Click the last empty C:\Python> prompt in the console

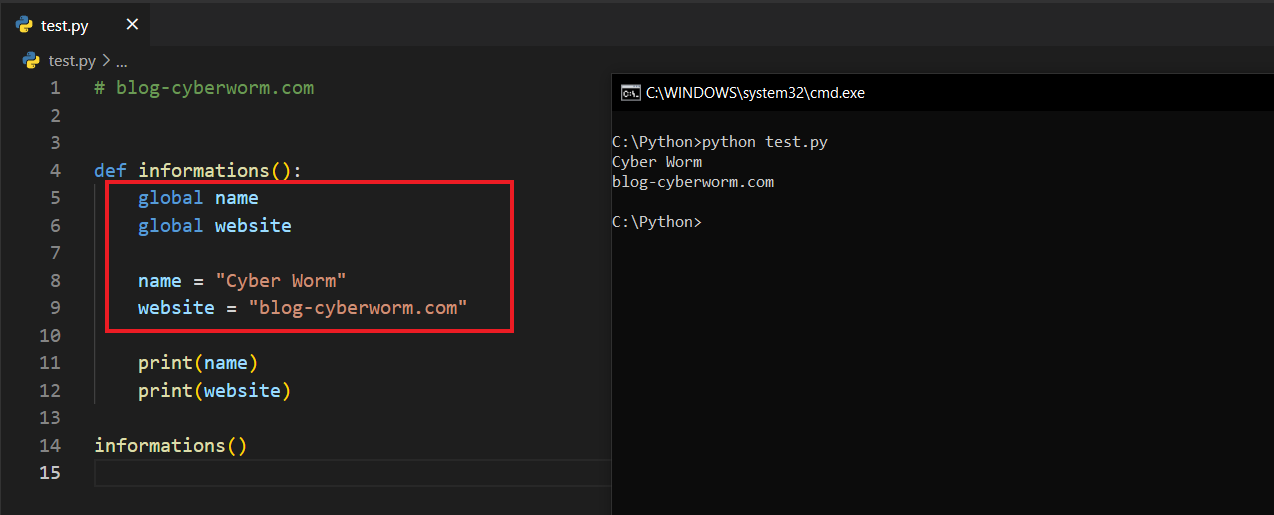tap(656, 222)
